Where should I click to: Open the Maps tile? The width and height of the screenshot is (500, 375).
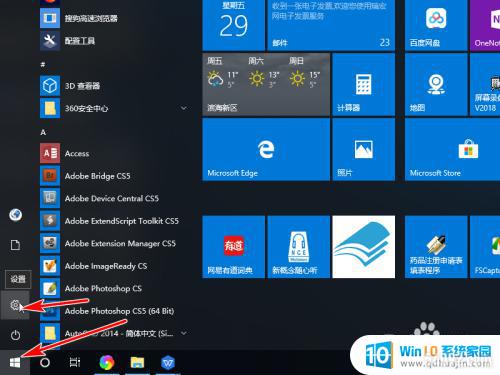tap(436, 84)
